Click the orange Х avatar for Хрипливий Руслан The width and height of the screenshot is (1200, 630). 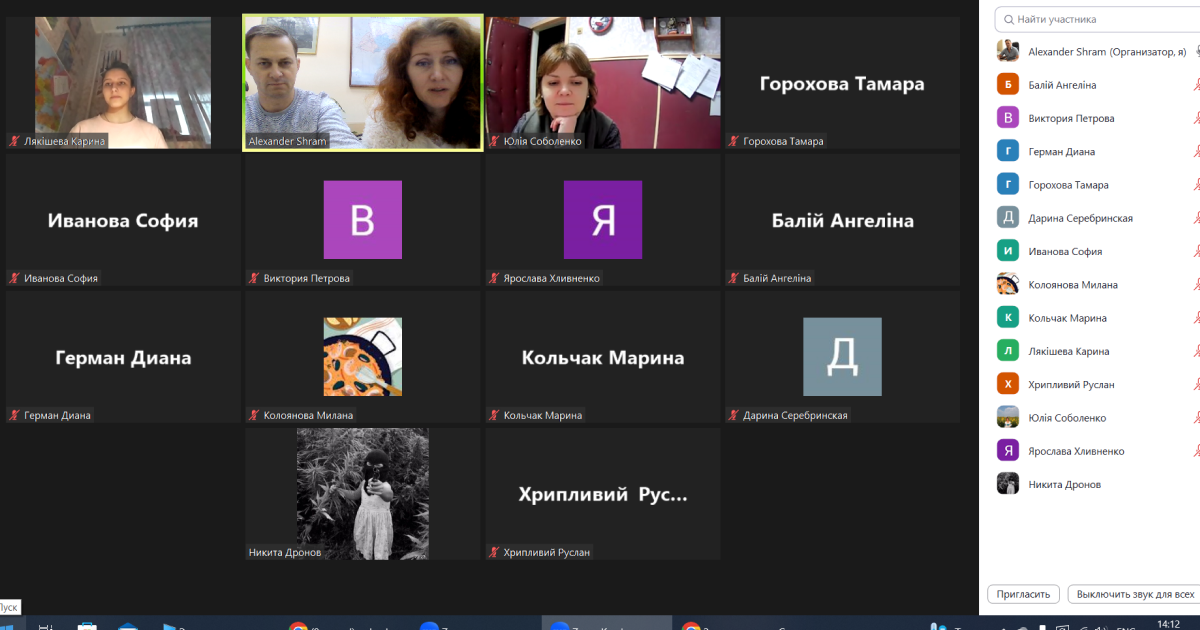point(1008,384)
